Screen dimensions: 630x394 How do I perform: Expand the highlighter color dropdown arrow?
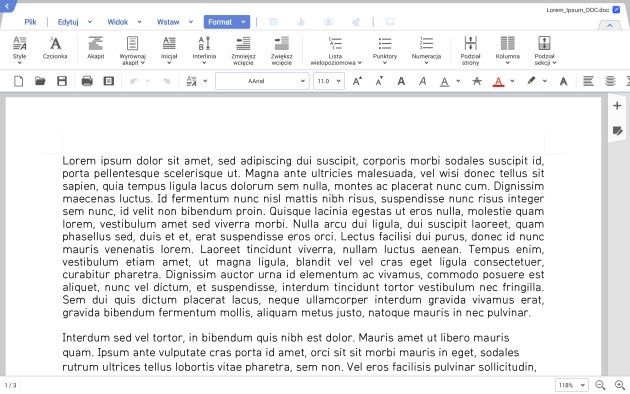pyautogui.click(x=544, y=81)
